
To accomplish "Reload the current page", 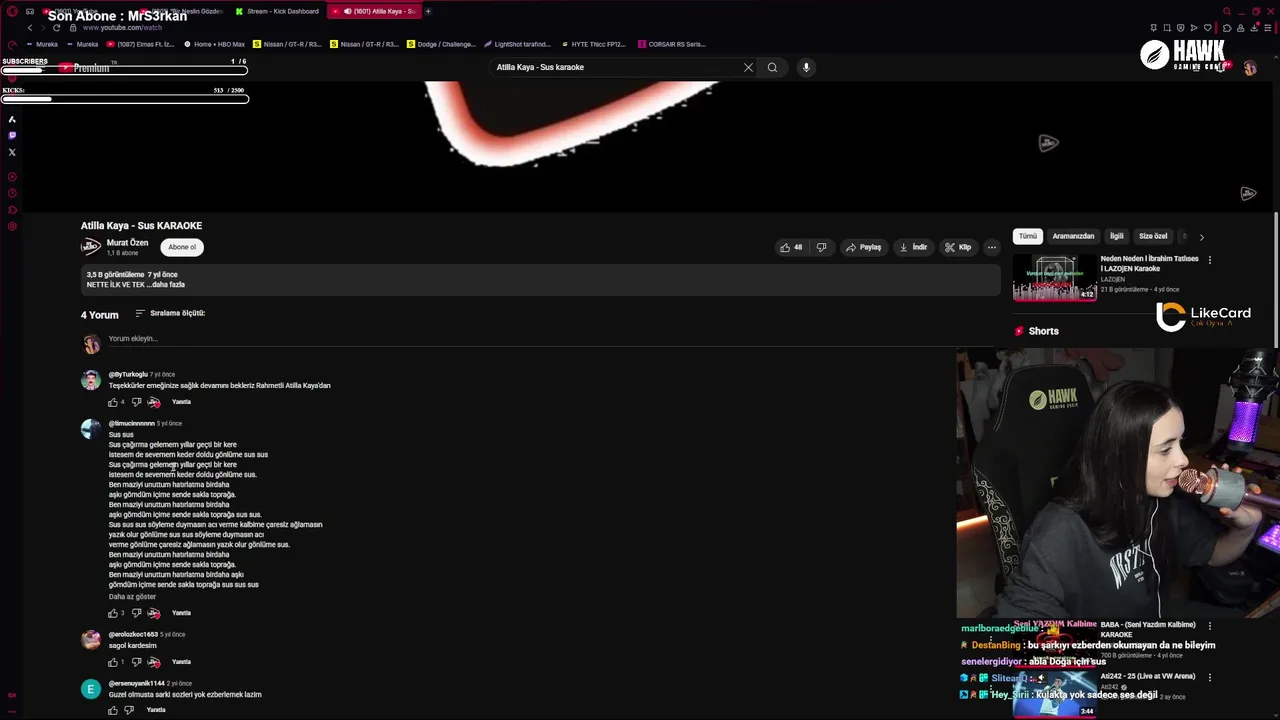I will 56,28.
